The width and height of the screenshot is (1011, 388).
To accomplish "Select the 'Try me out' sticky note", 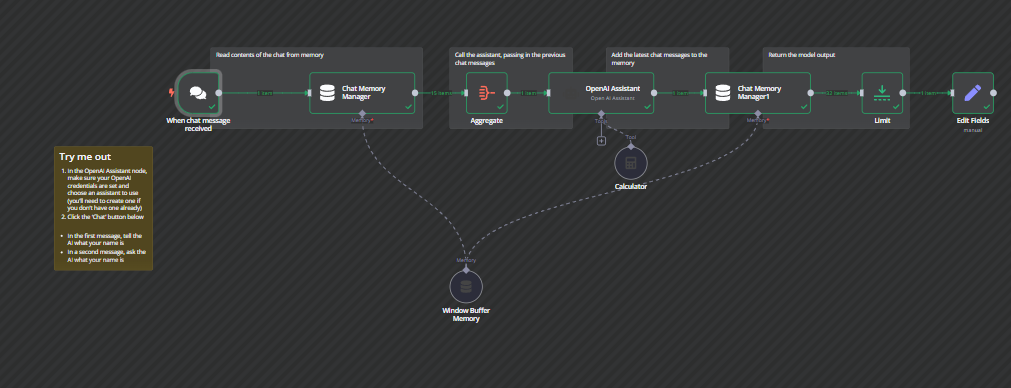I will point(104,208).
